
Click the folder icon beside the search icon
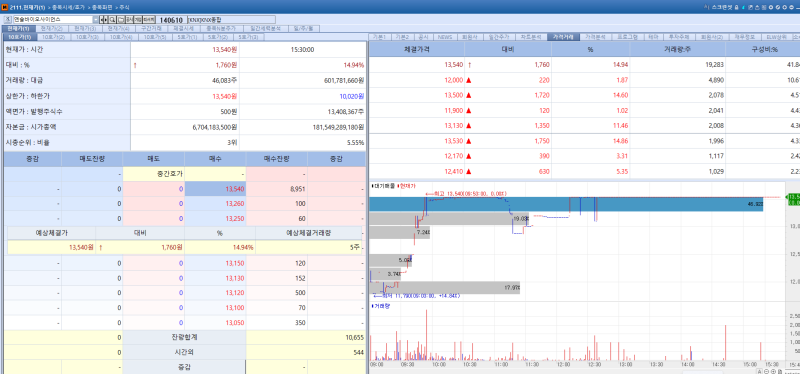pyautogui.click(x=120, y=19)
